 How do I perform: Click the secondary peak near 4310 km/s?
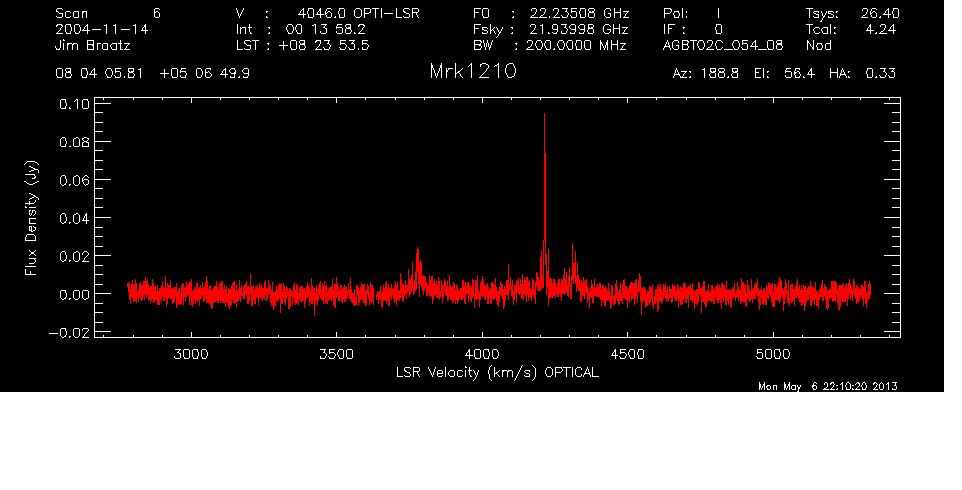click(574, 267)
